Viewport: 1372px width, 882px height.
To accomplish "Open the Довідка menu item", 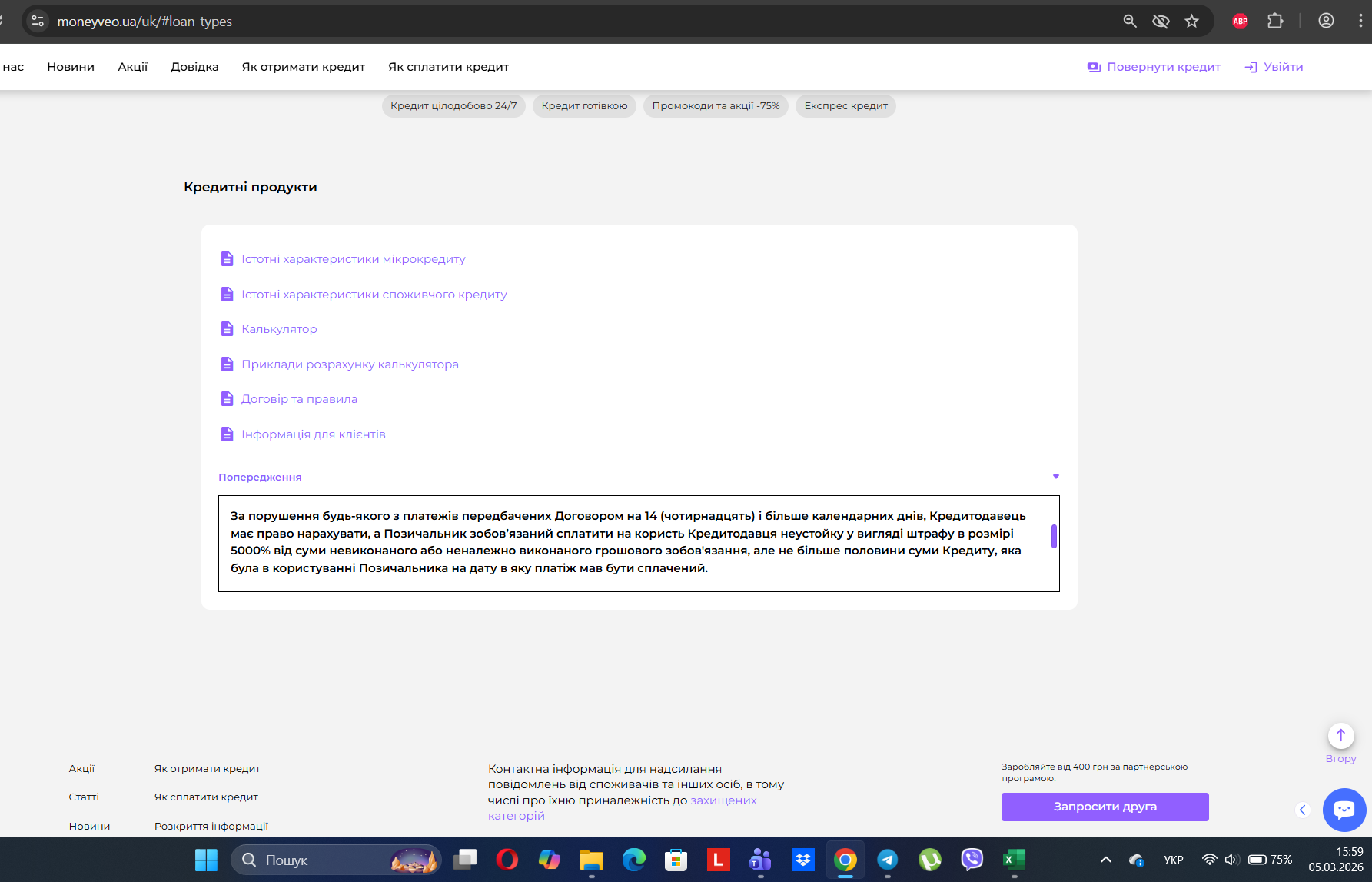I will point(194,67).
